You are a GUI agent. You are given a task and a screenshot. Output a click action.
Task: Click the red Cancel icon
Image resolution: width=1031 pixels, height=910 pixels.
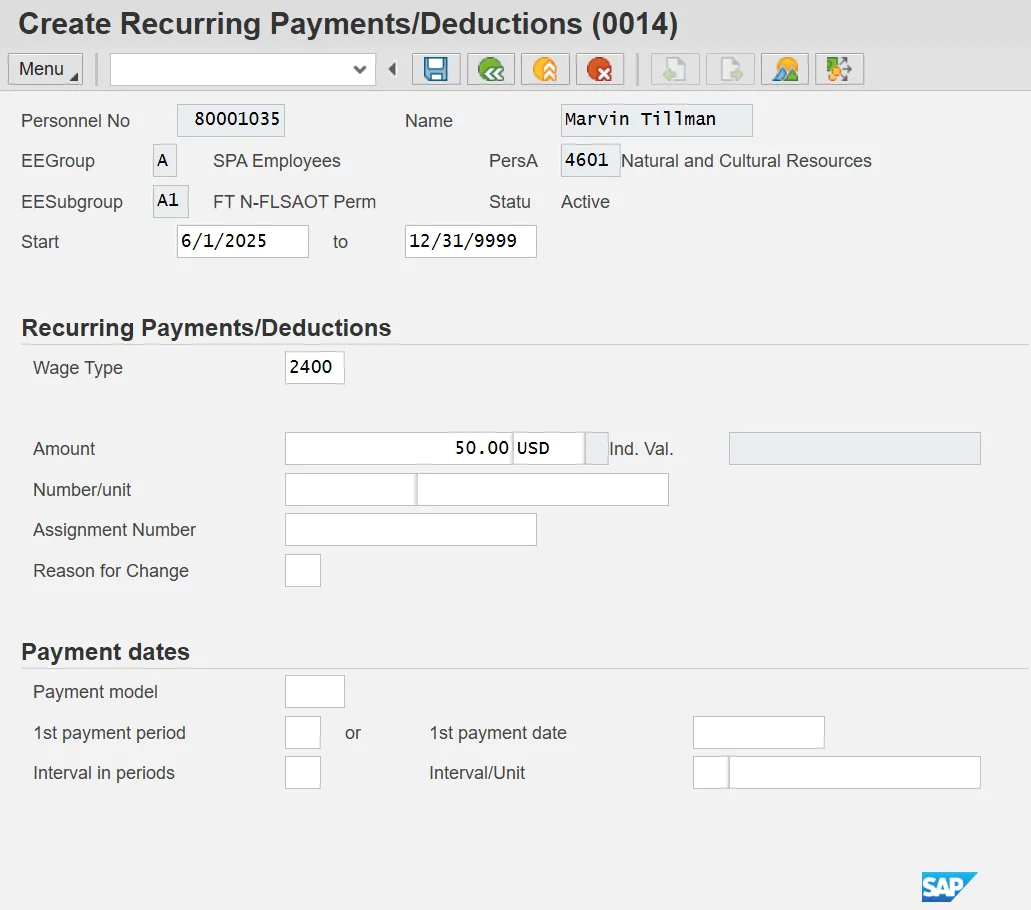coord(599,69)
